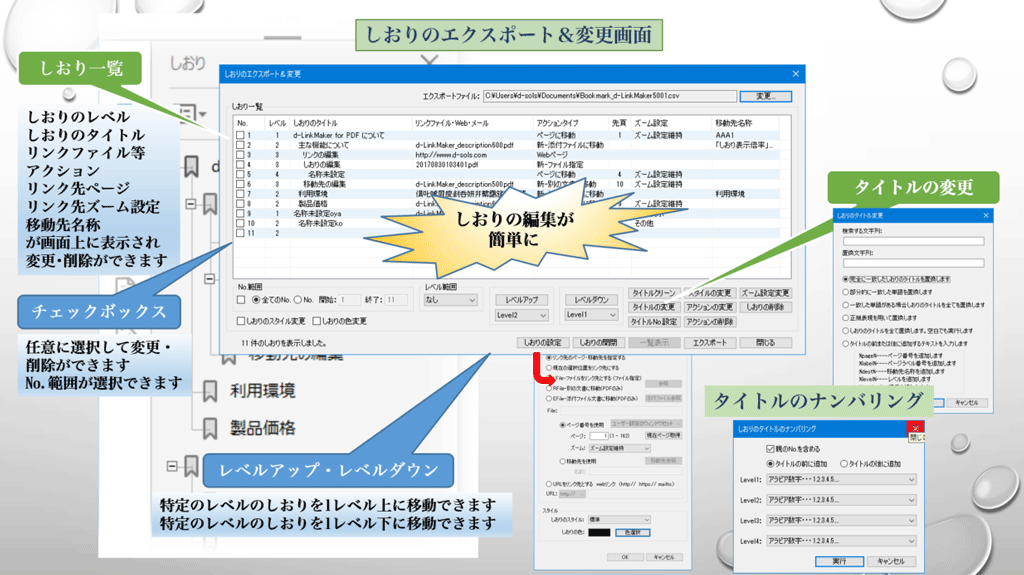Collapse the tree node below 製品価格

coord(174,466)
